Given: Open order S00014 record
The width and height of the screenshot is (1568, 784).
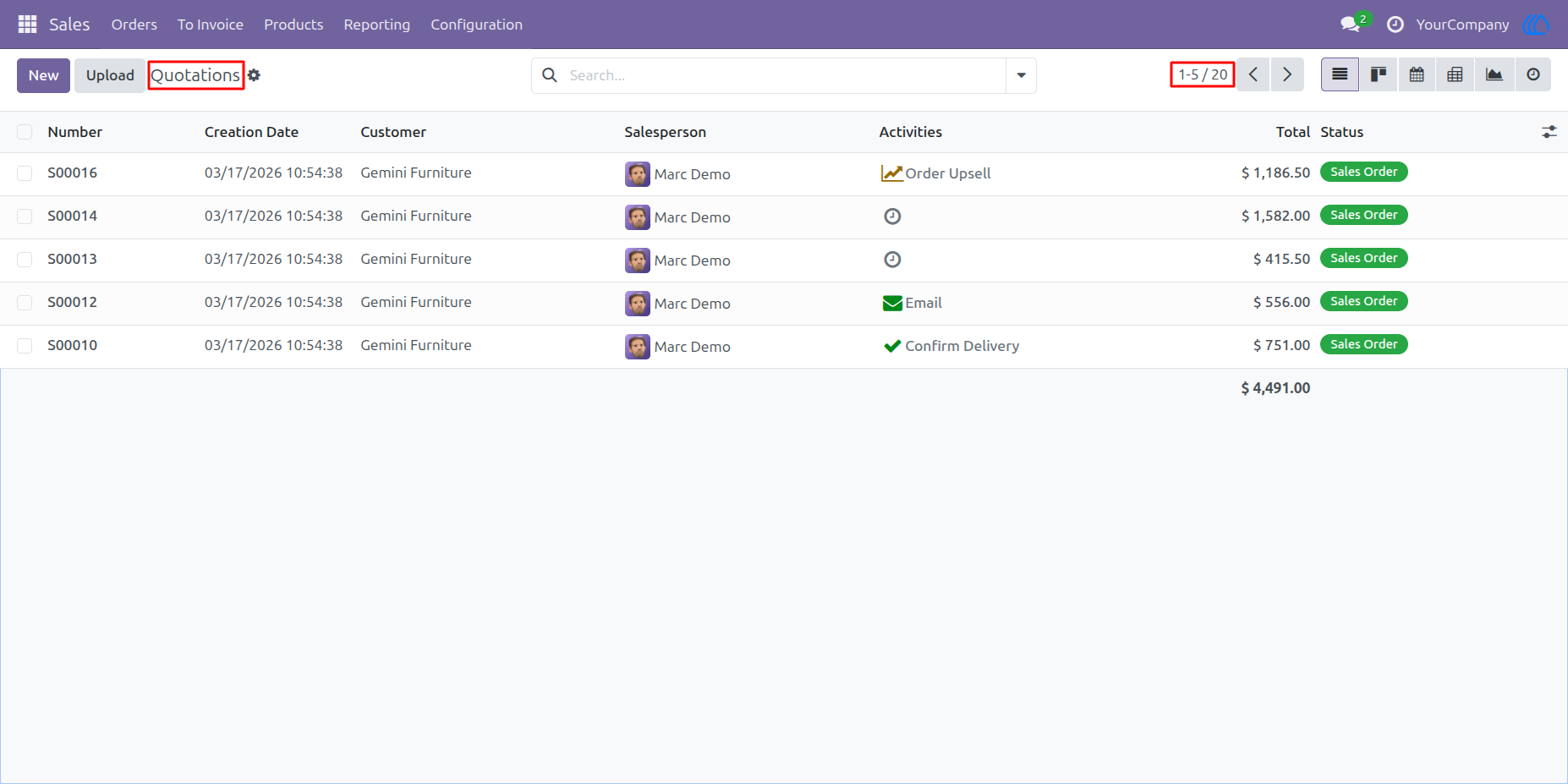Looking at the screenshot, I should coord(73,216).
